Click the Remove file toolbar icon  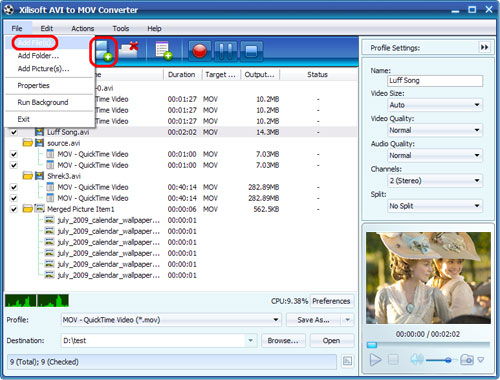tap(129, 50)
